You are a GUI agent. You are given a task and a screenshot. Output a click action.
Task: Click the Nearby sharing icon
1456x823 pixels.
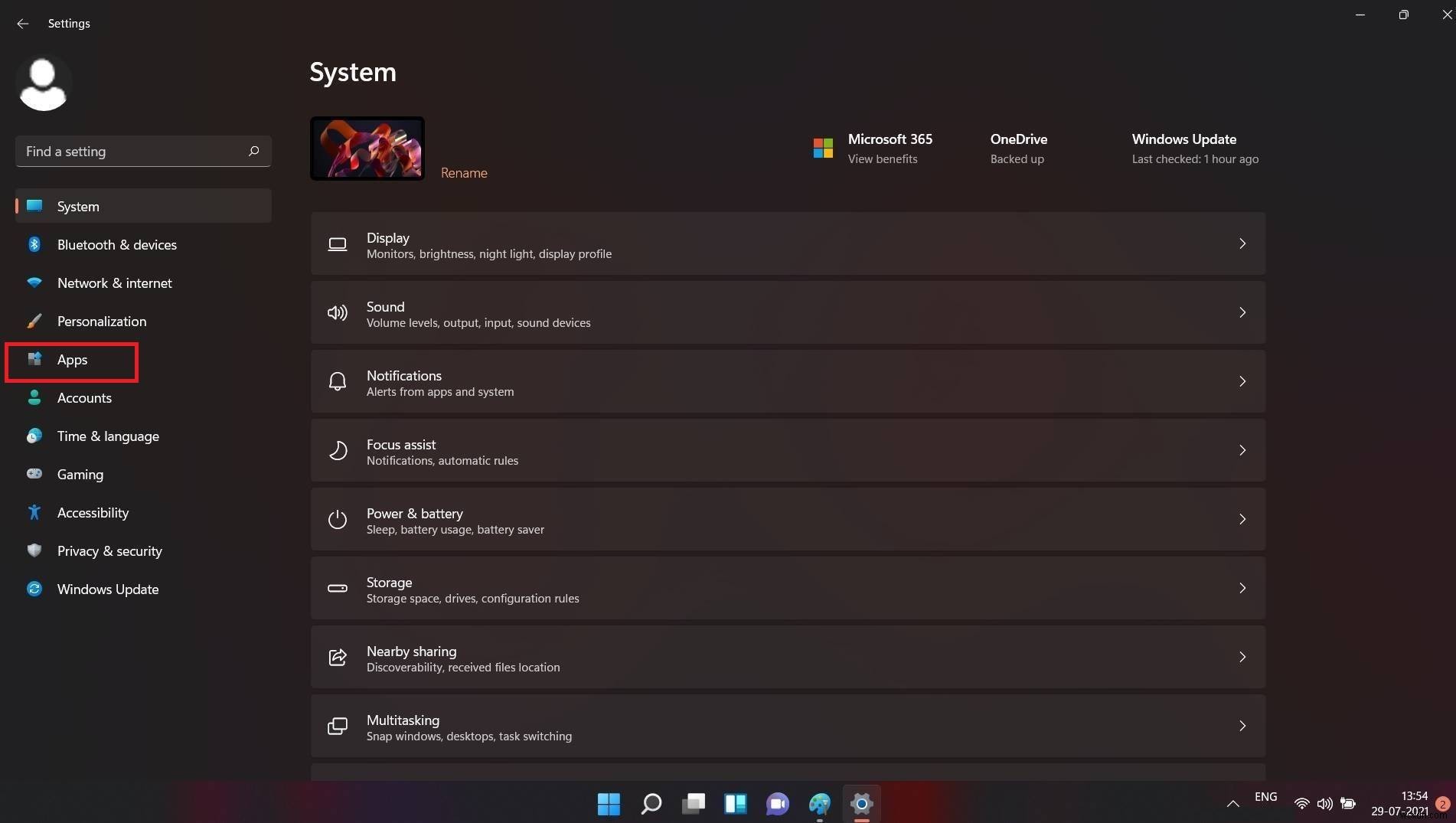coord(337,657)
